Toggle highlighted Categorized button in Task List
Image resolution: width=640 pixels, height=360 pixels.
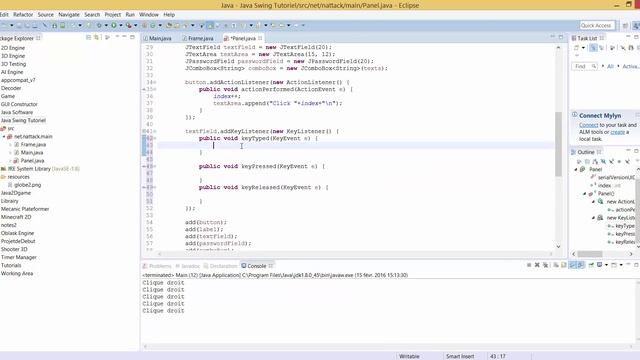tap(593, 48)
